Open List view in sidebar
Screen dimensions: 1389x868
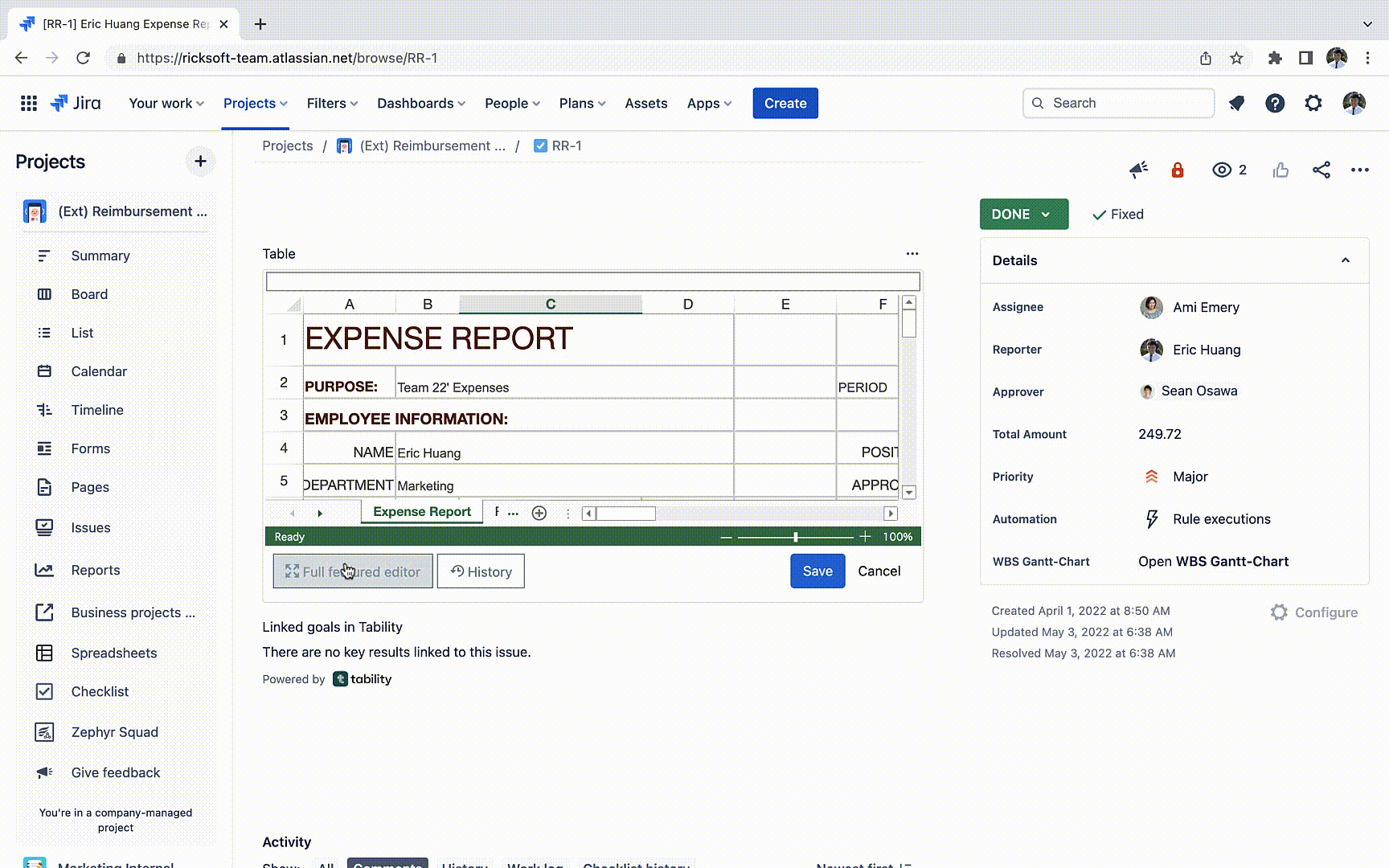point(116,333)
